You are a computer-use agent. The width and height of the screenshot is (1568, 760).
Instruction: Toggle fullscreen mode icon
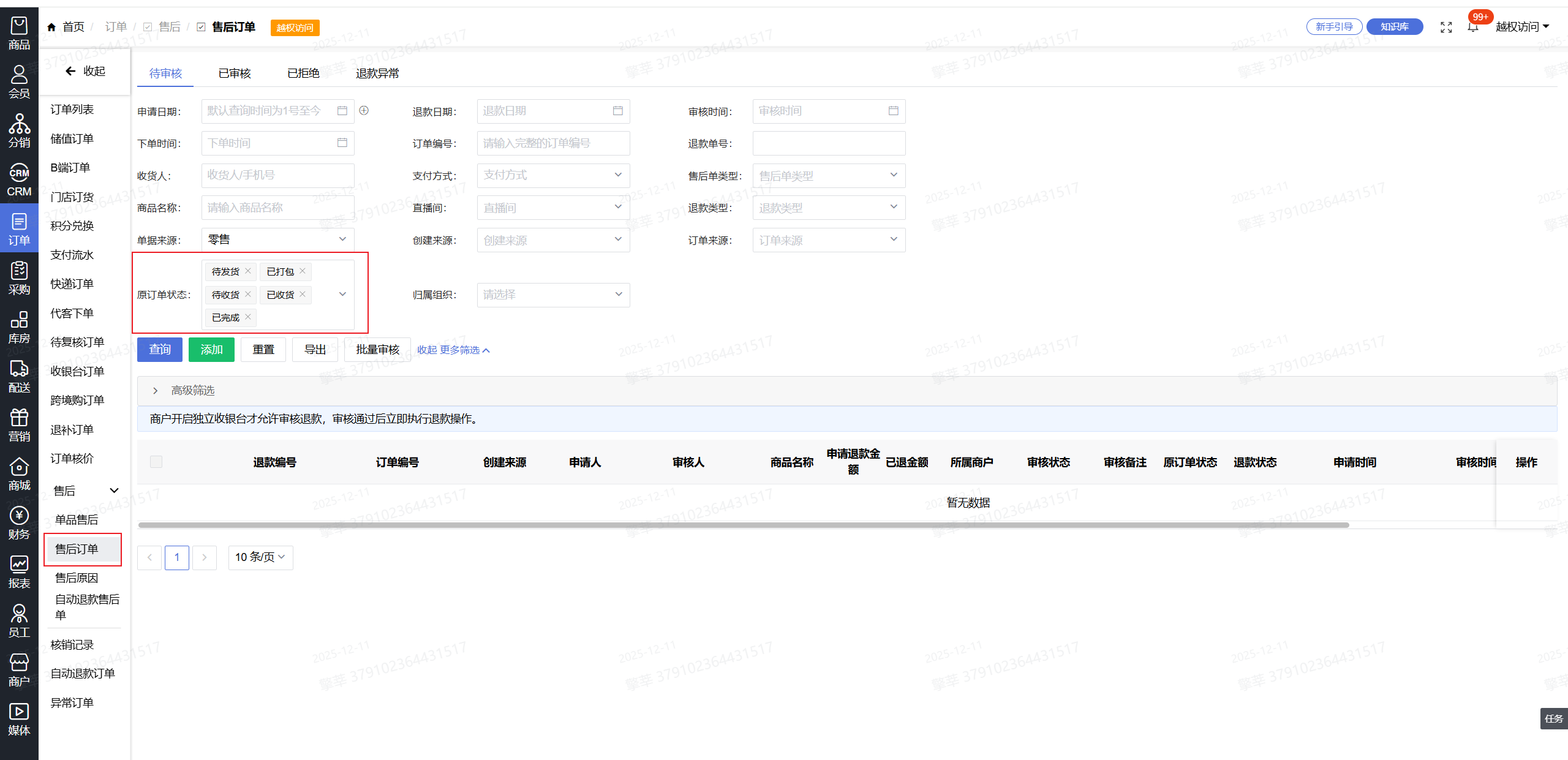click(x=1446, y=27)
